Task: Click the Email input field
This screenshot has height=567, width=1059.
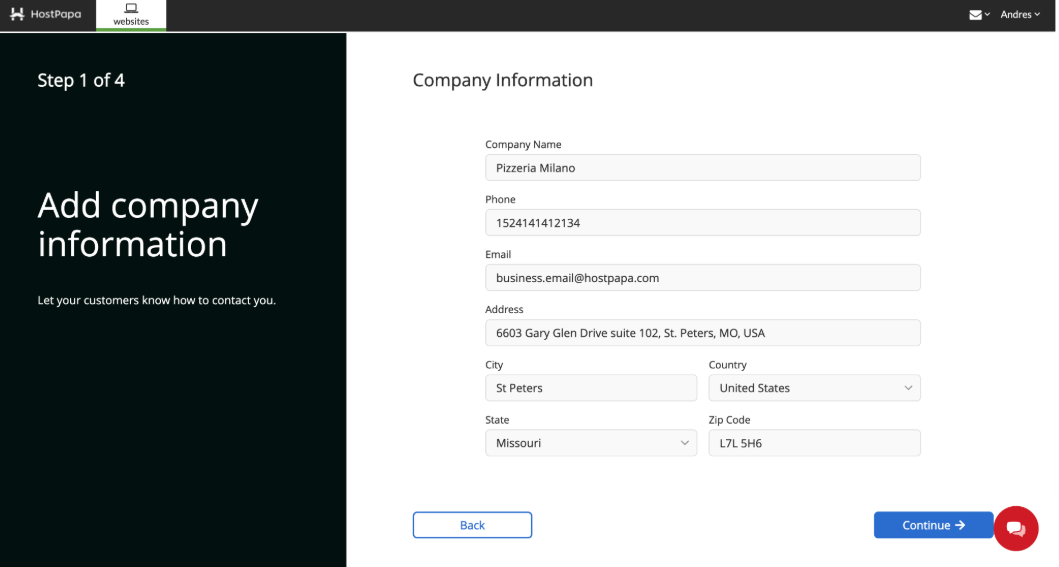Action: (702, 277)
